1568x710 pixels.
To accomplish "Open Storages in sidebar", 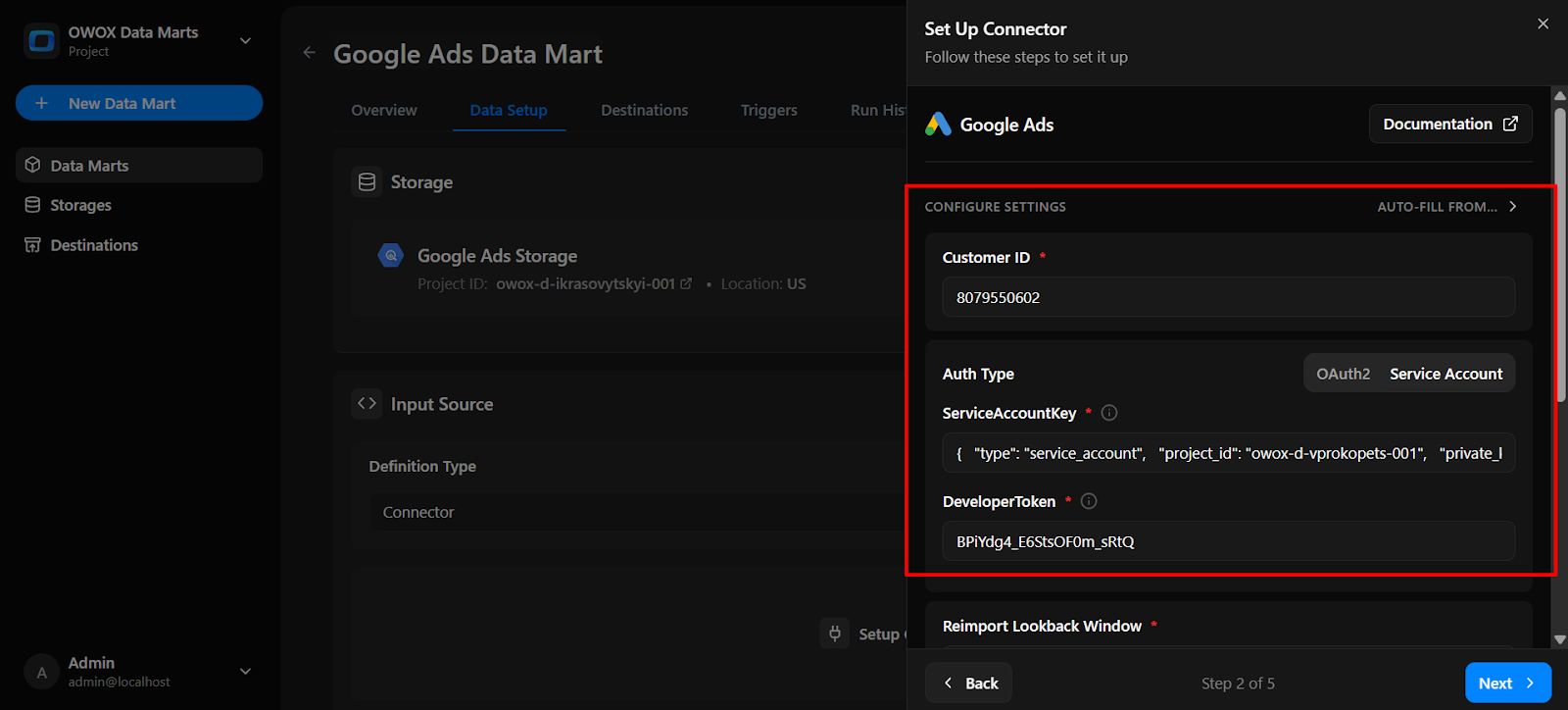I will [x=139, y=205].
